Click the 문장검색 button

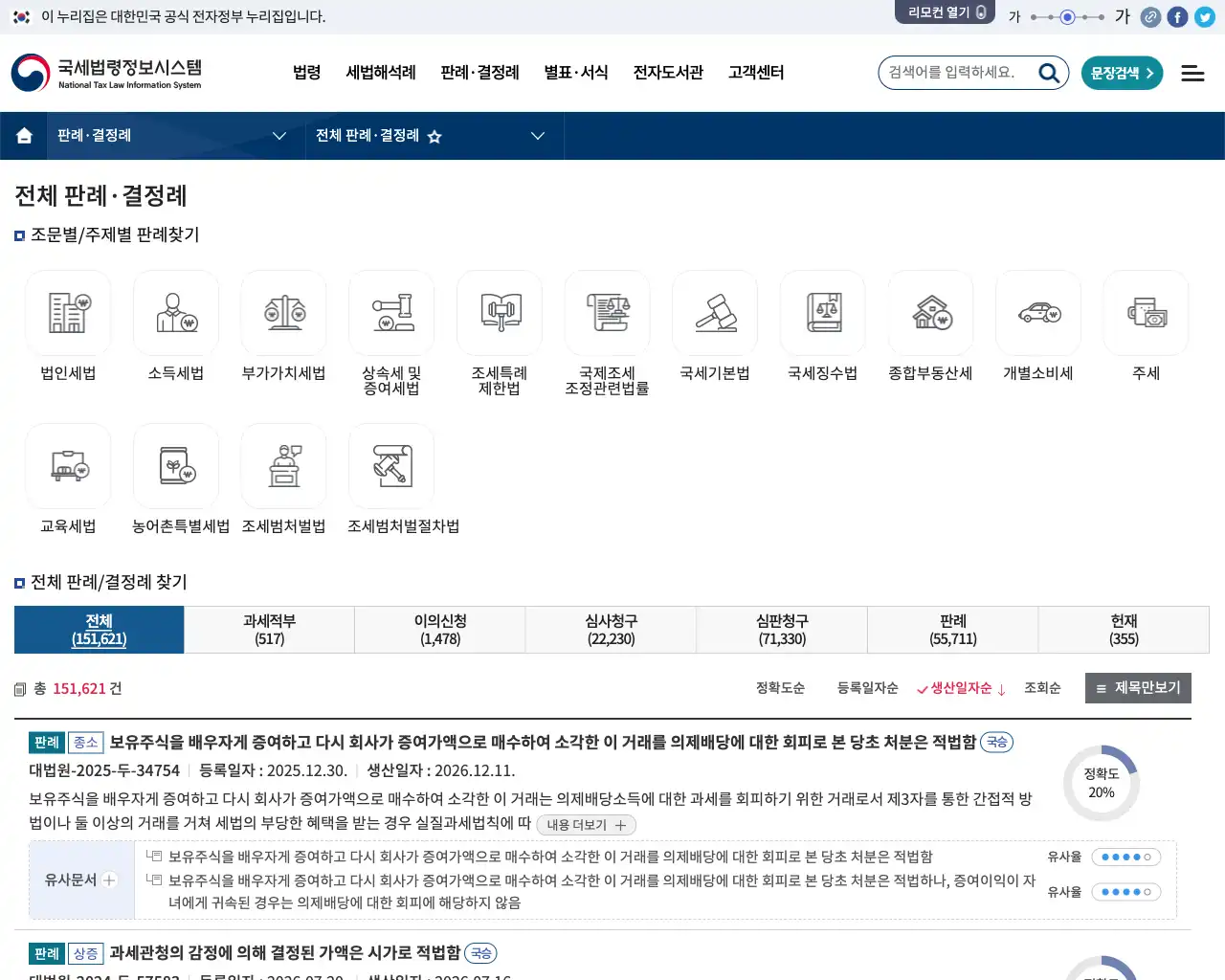coord(1122,73)
